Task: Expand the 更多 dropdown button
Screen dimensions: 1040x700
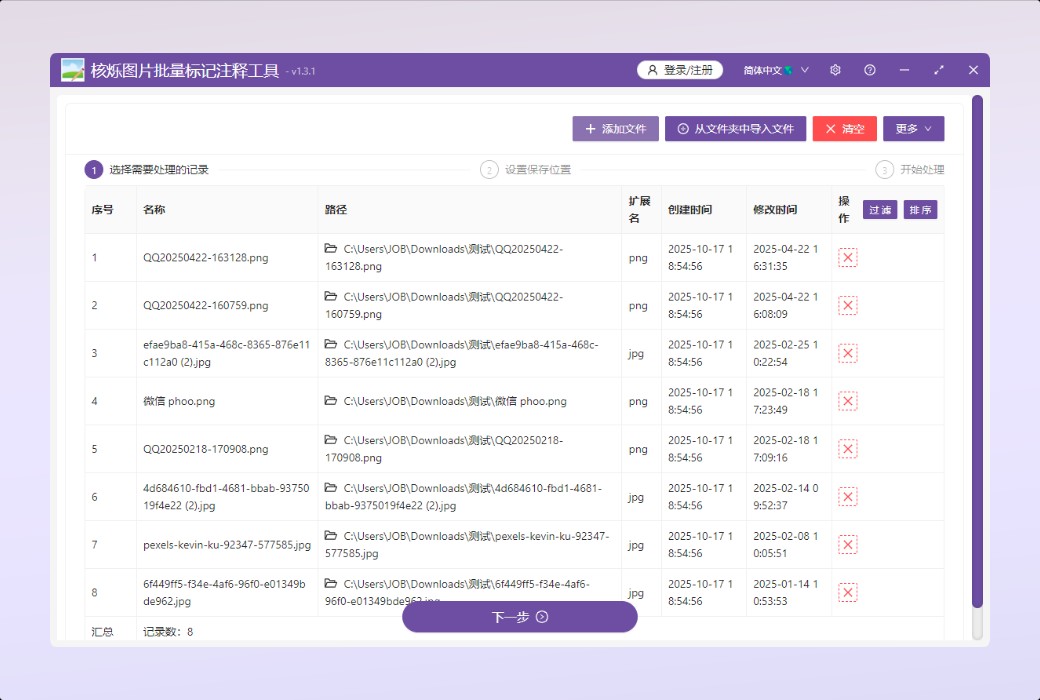Action: tap(913, 129)
